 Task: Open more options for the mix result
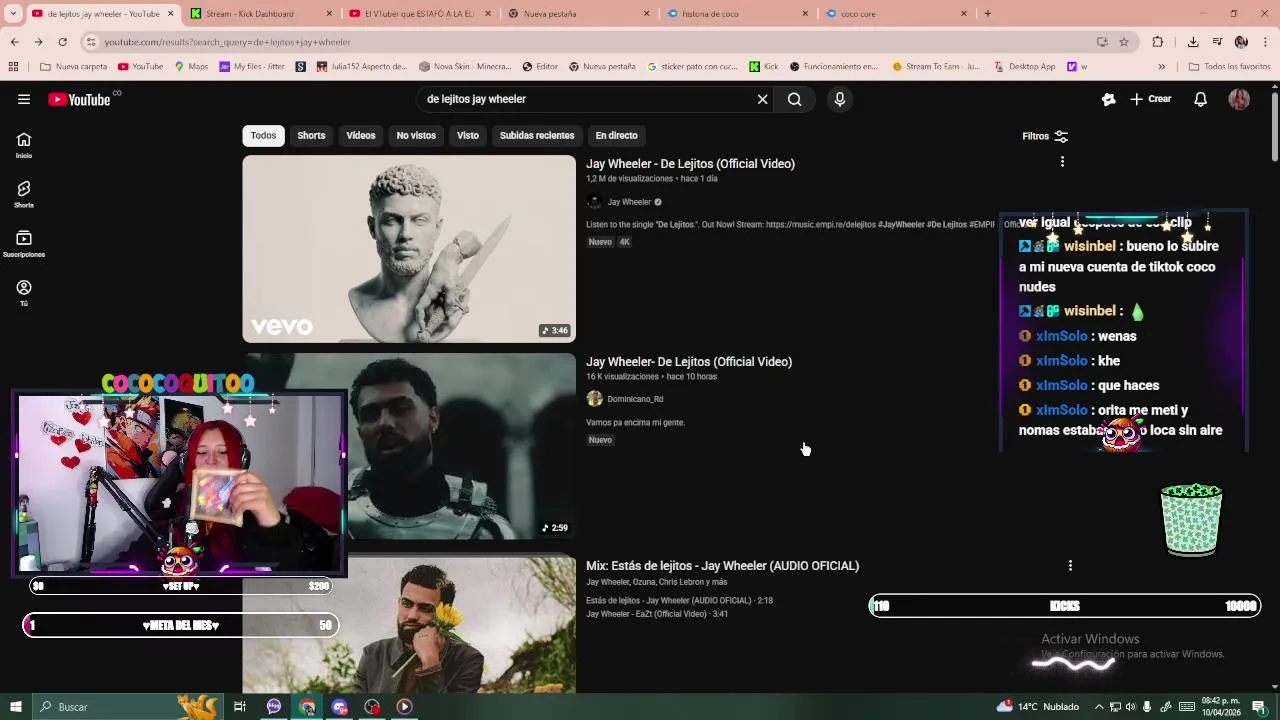click(1070, 566)
